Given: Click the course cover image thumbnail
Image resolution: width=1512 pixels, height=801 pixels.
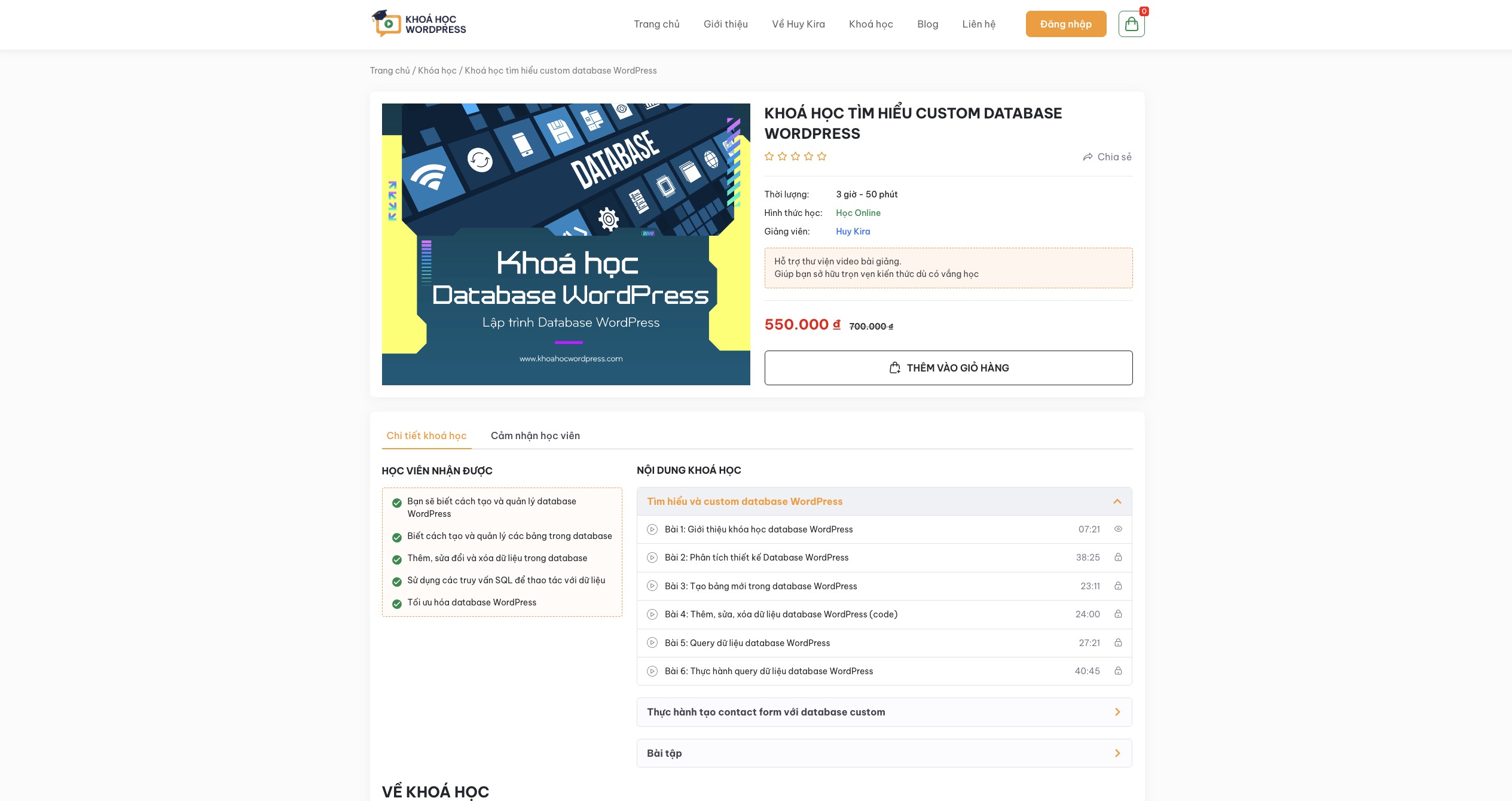Looking at the screenshot, I should point(566,244).
